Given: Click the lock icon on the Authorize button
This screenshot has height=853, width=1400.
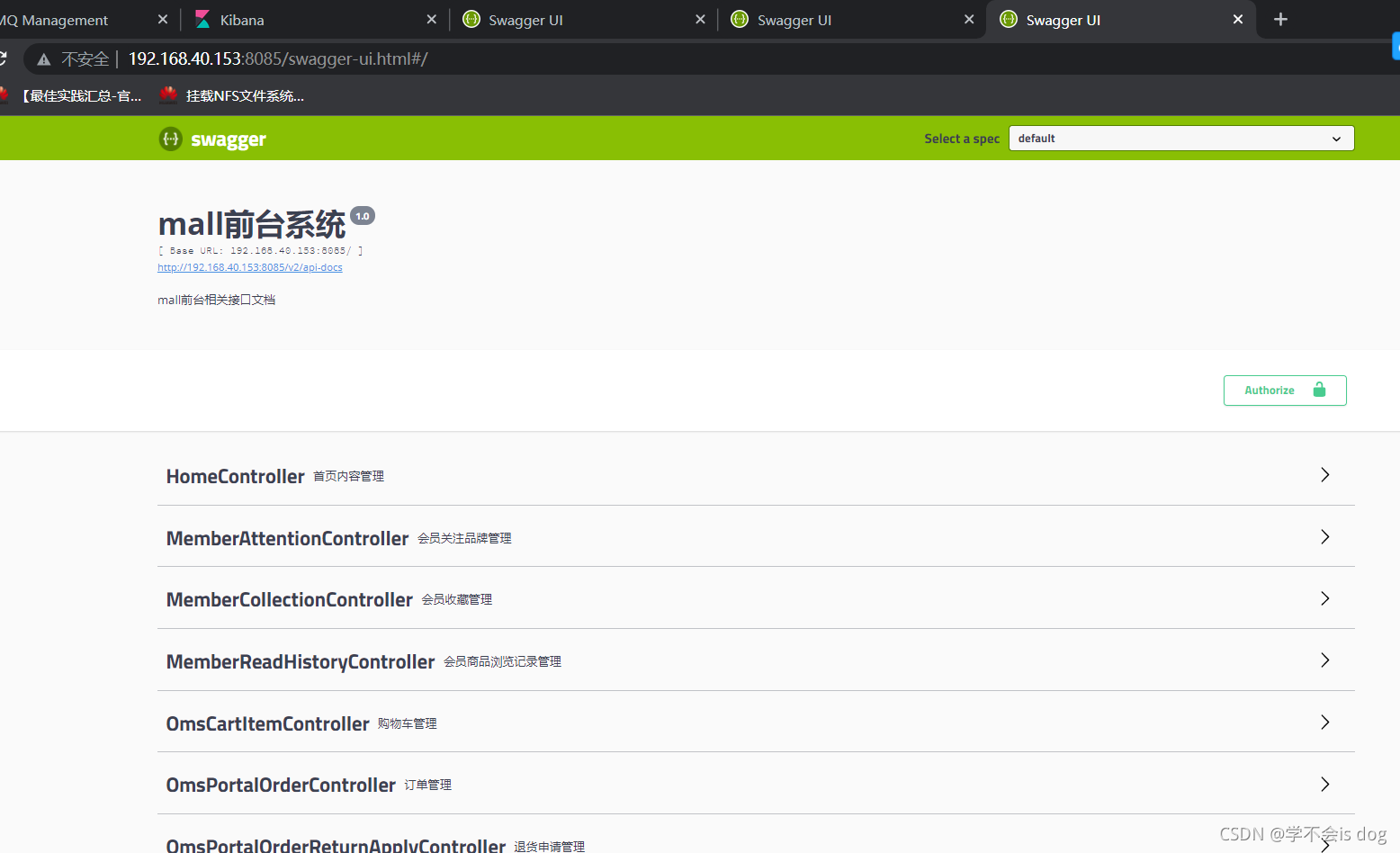Looking at the screenshot, I should tap(1320, 390).
